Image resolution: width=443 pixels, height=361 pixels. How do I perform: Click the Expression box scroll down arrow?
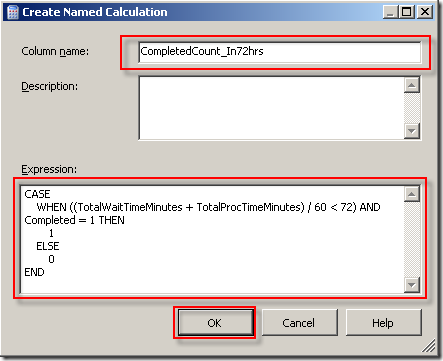(x=412, y=285)
